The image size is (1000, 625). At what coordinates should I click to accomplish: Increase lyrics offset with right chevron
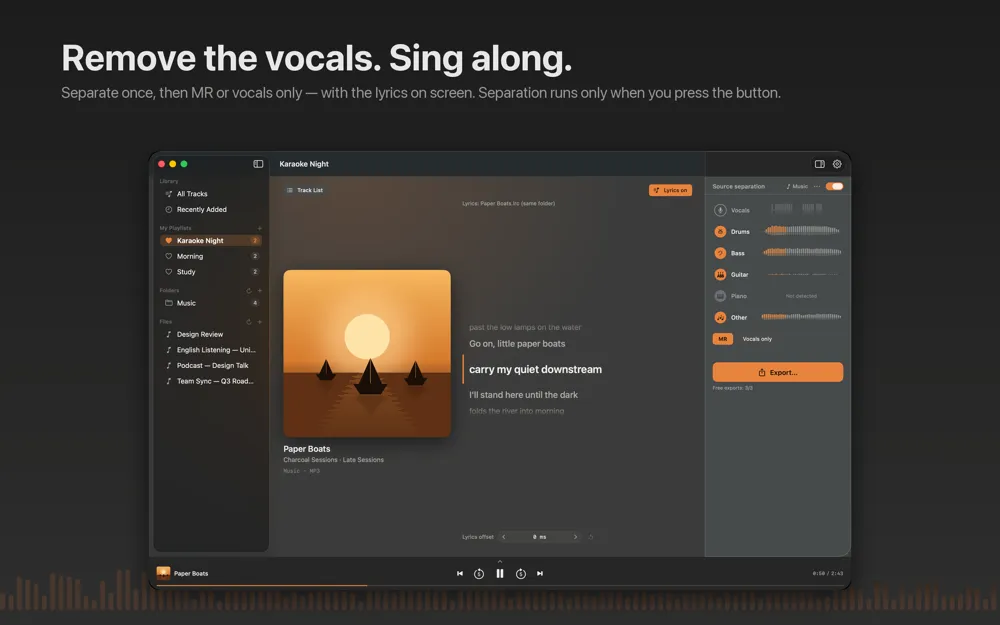point(575,537)
